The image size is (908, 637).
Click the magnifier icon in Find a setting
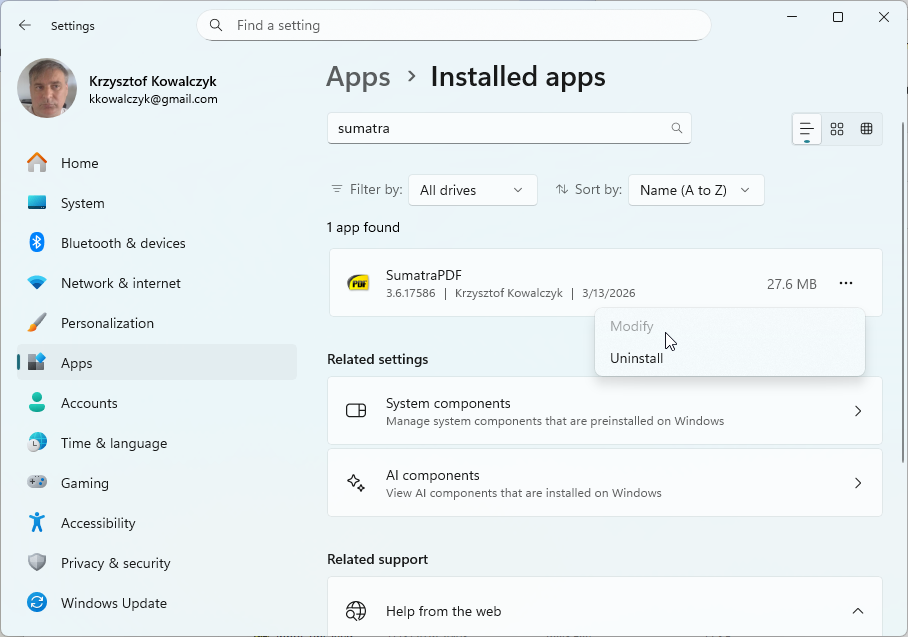tap(216, 25)
